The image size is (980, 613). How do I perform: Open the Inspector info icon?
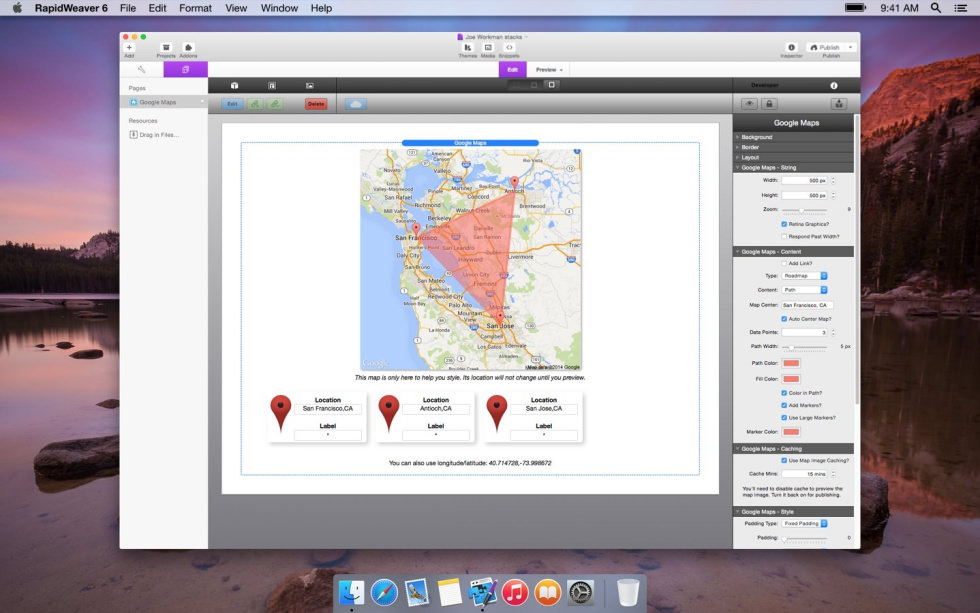pyautogui.click(x=791, y=47)
